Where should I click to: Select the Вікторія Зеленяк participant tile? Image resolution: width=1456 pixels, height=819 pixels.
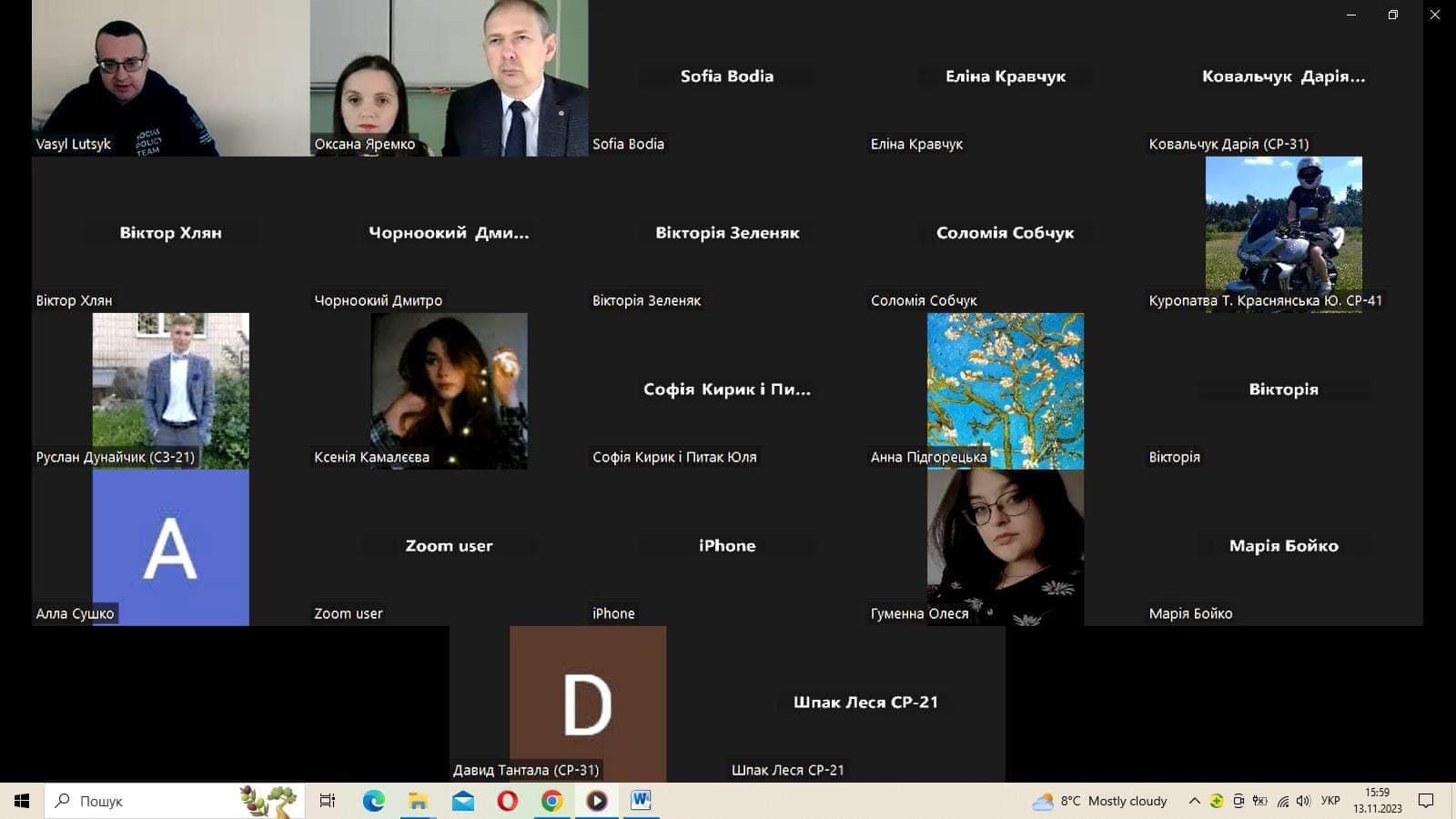coord(727,235)
